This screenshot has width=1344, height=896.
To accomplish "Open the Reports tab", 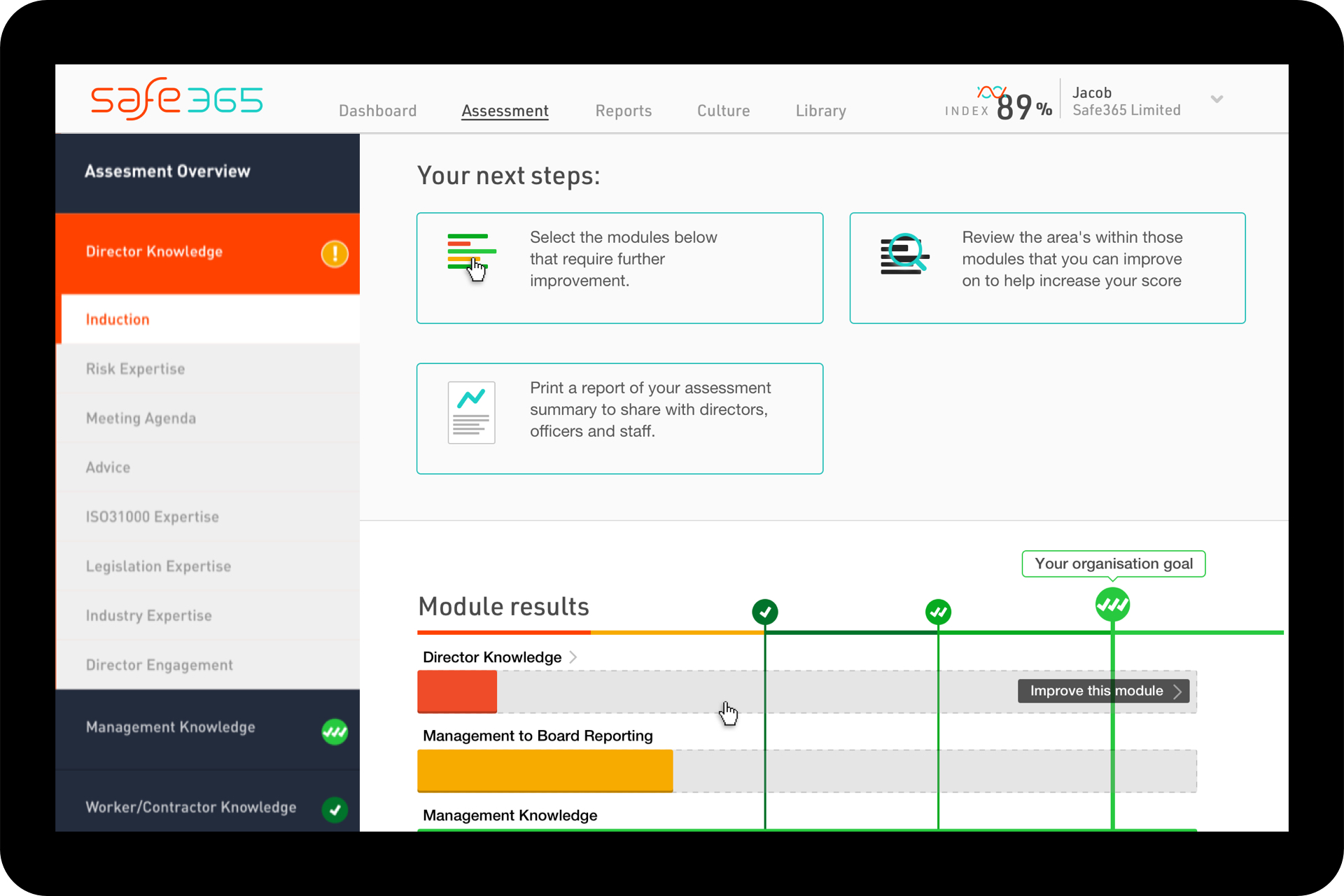I will pos(623,111).
